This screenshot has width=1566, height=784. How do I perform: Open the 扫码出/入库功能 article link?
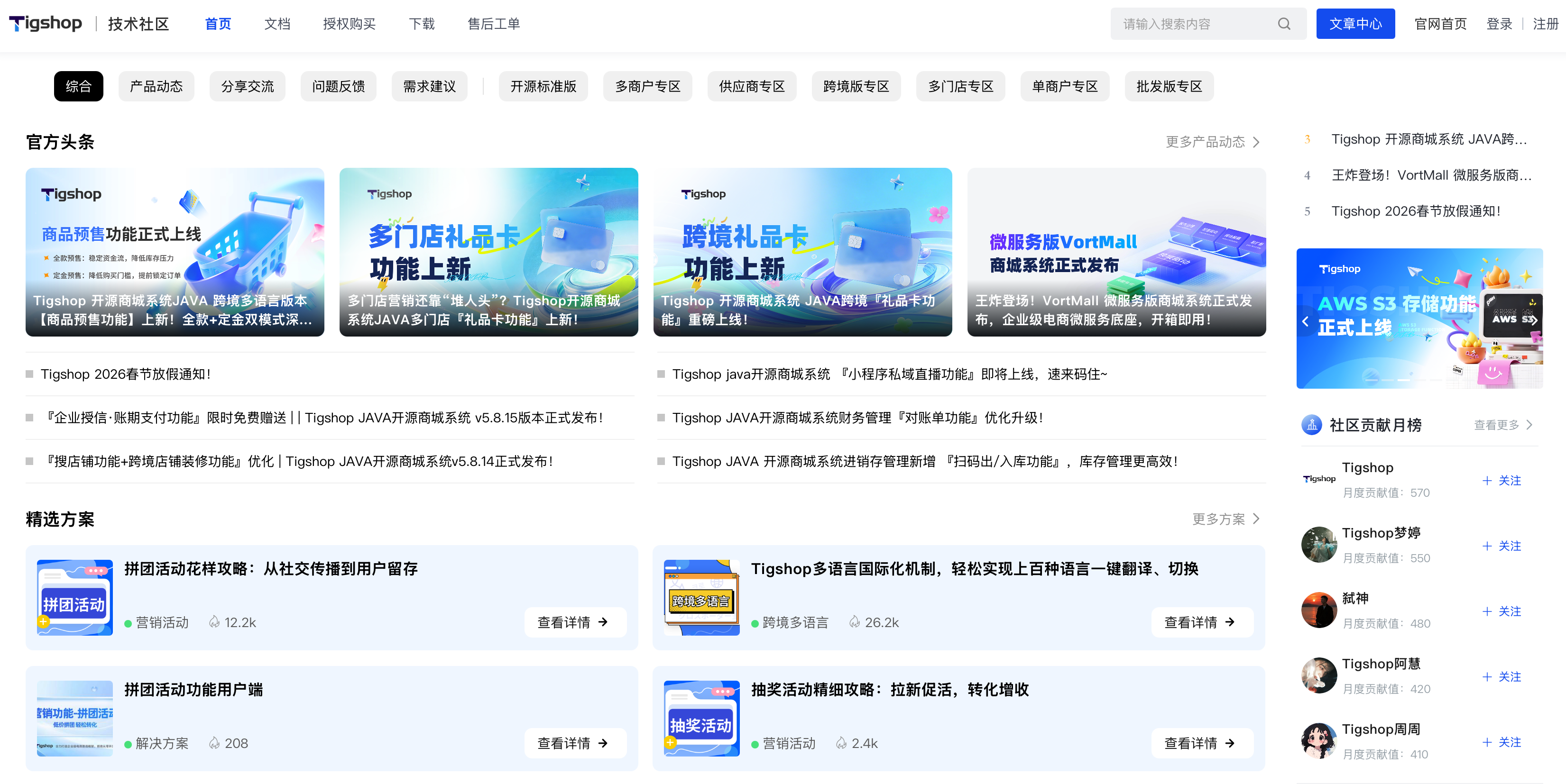point(925,462)
